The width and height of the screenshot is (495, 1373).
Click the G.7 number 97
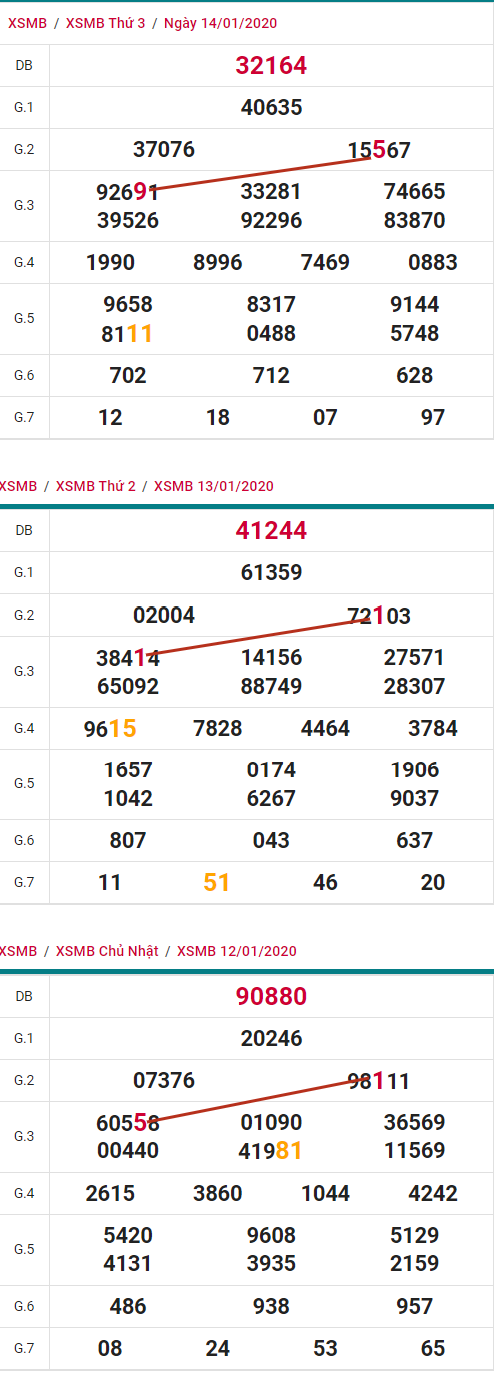coord(433,418)
